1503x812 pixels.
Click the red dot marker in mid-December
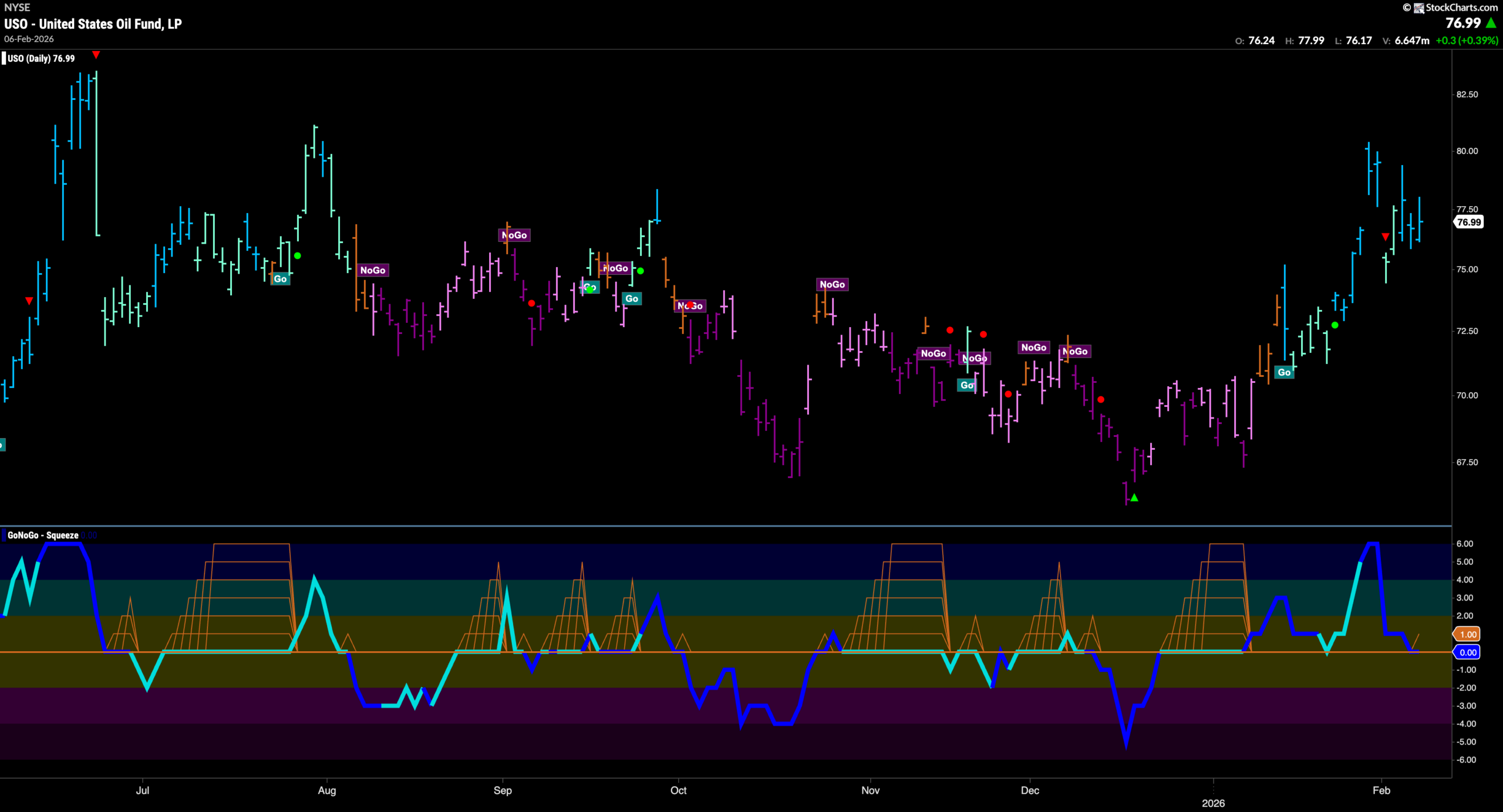(1101, 400)
